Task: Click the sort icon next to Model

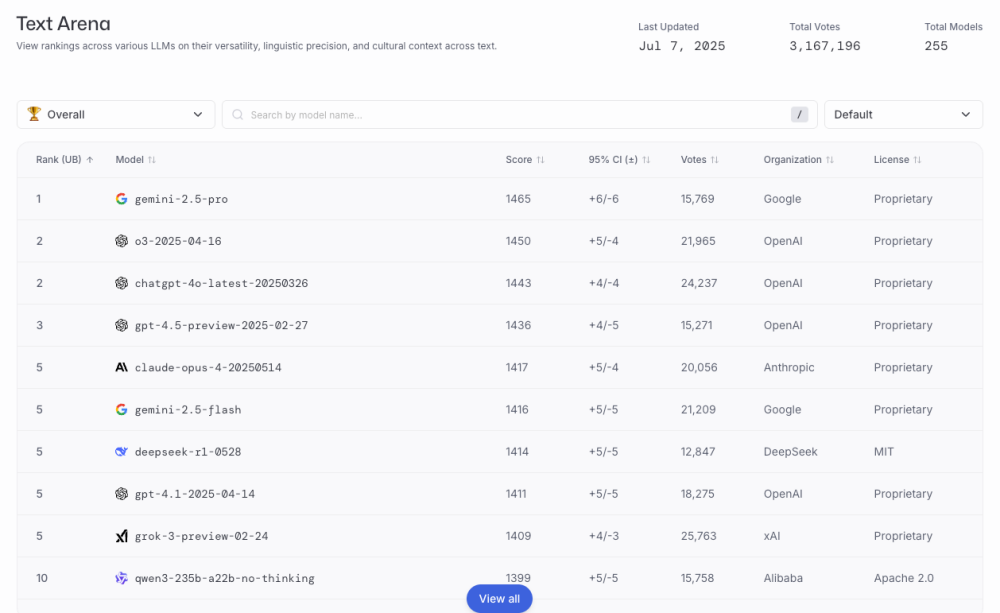Action: point(152,159)
